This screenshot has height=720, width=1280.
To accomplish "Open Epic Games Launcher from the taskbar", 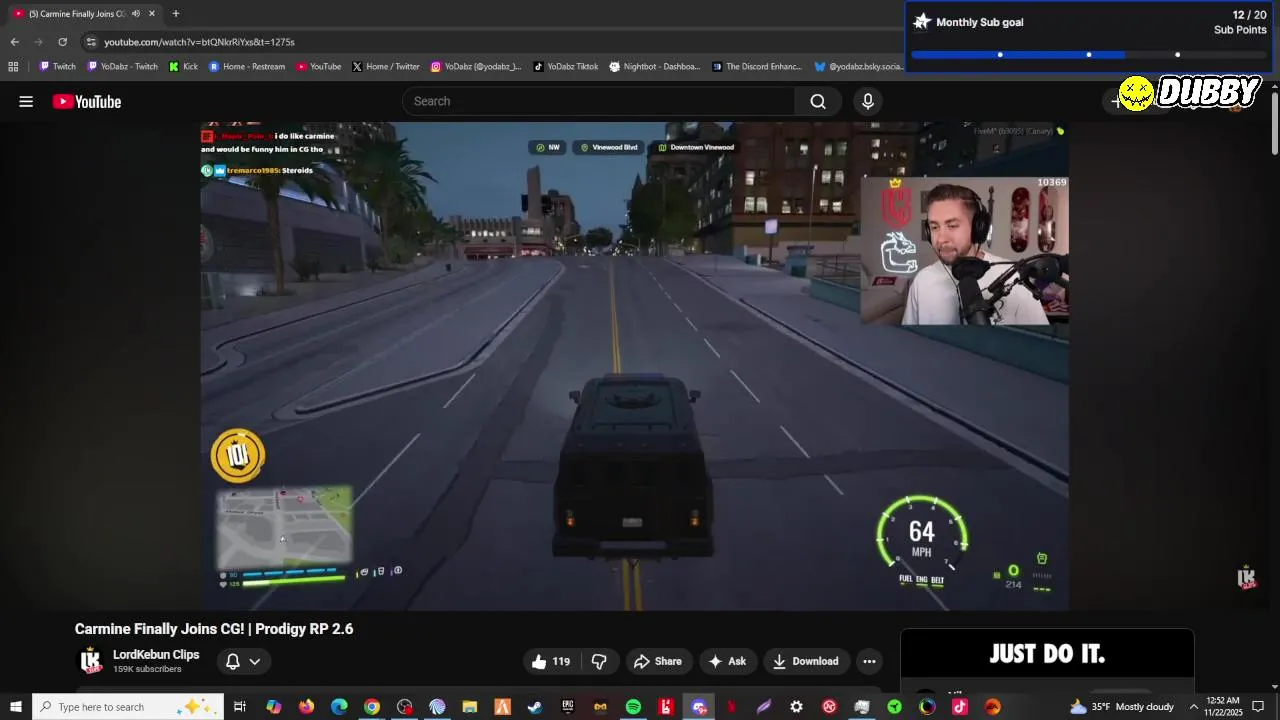I will [567, 707].
